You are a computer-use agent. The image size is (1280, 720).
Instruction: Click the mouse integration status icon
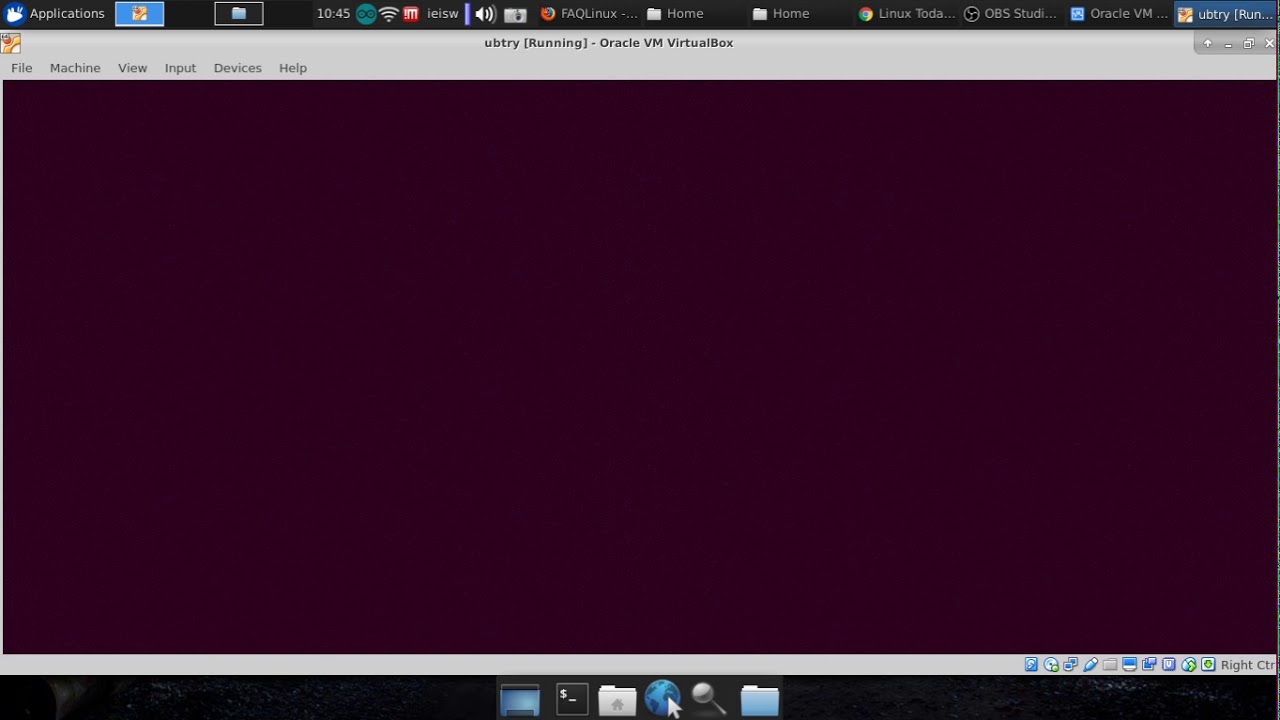[x=1188, y=664]
